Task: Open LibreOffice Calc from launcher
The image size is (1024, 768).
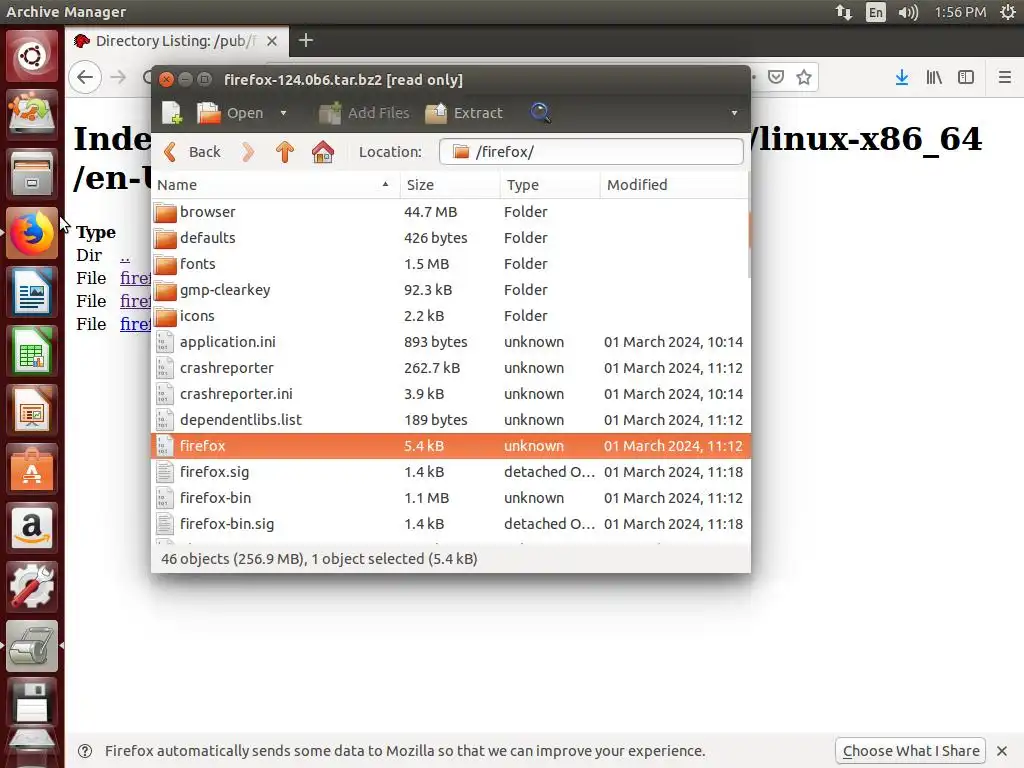Action: tap(32, 351)
